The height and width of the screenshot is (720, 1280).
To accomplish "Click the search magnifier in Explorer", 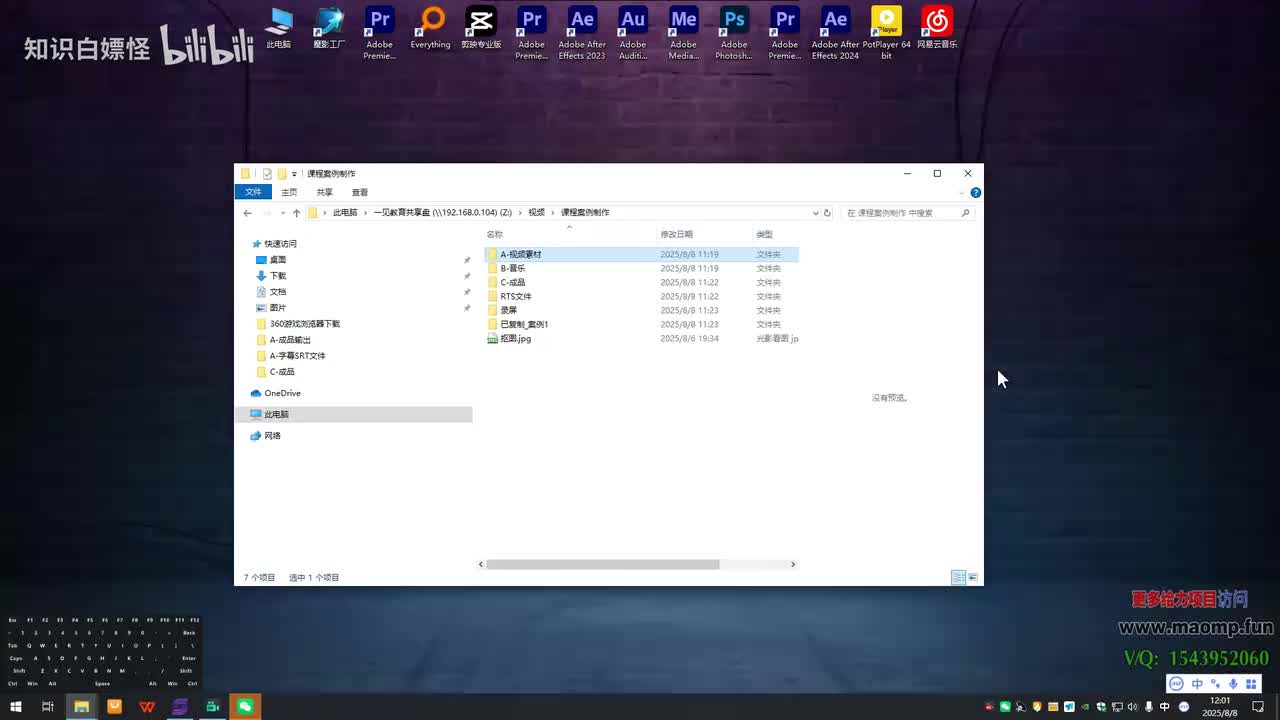I will click(x=965, y=213).
